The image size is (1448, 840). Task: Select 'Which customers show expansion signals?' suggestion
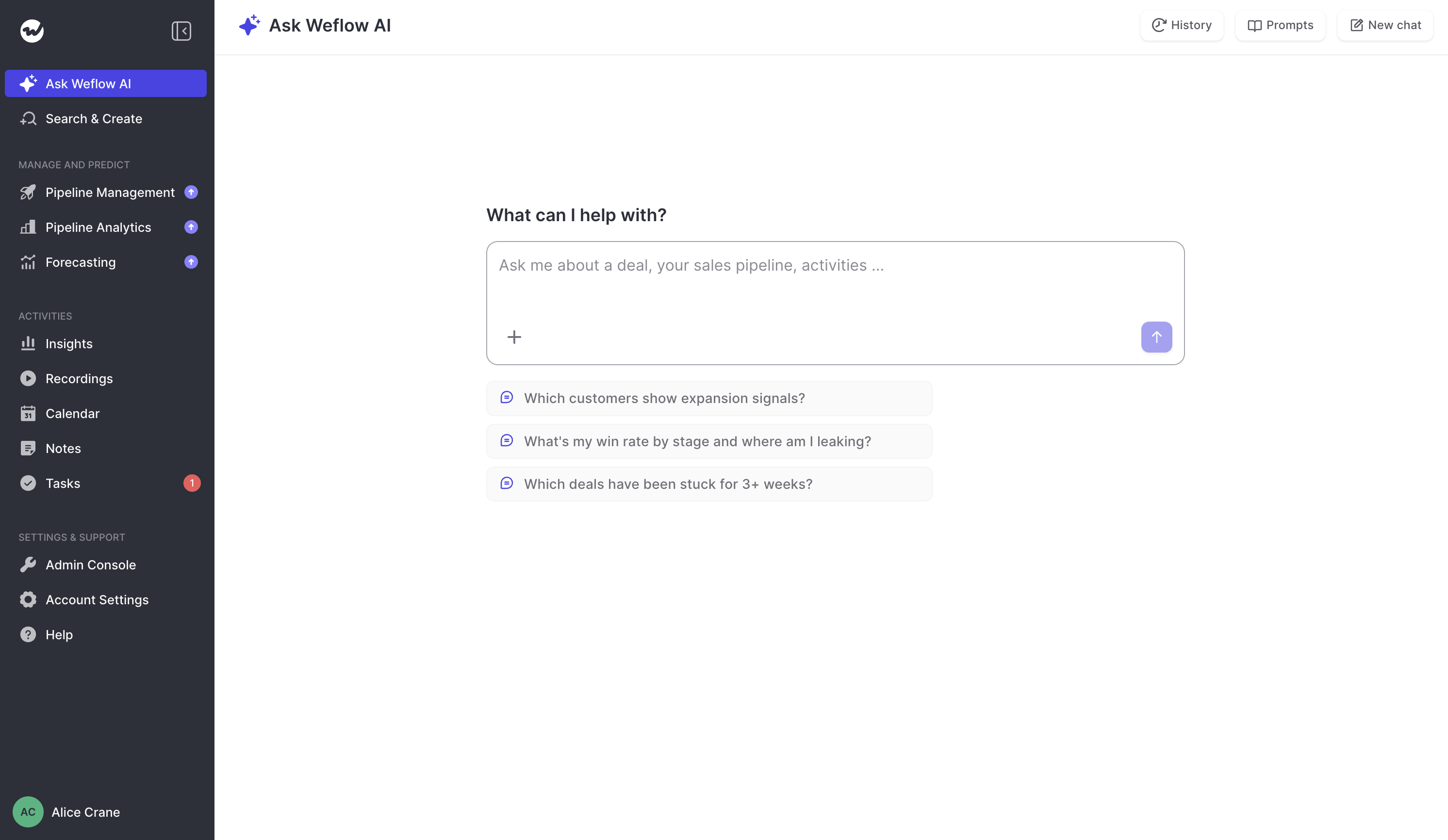(x=709, y=399)
